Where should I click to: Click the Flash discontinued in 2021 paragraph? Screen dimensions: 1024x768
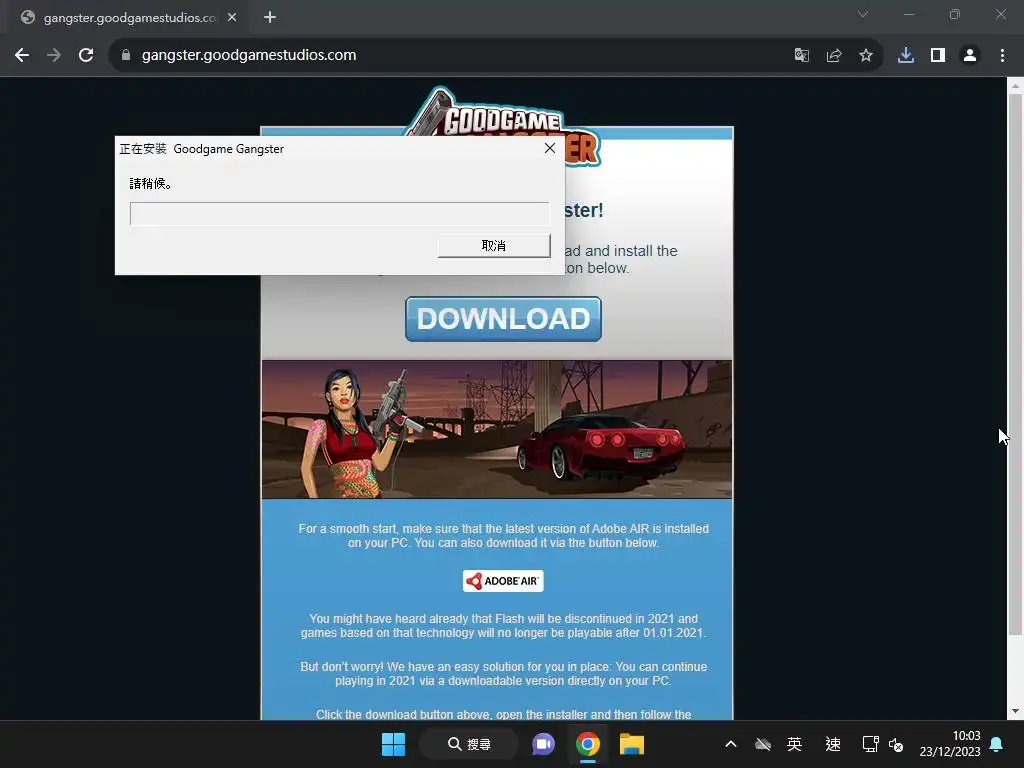click(x=503, y=626)
